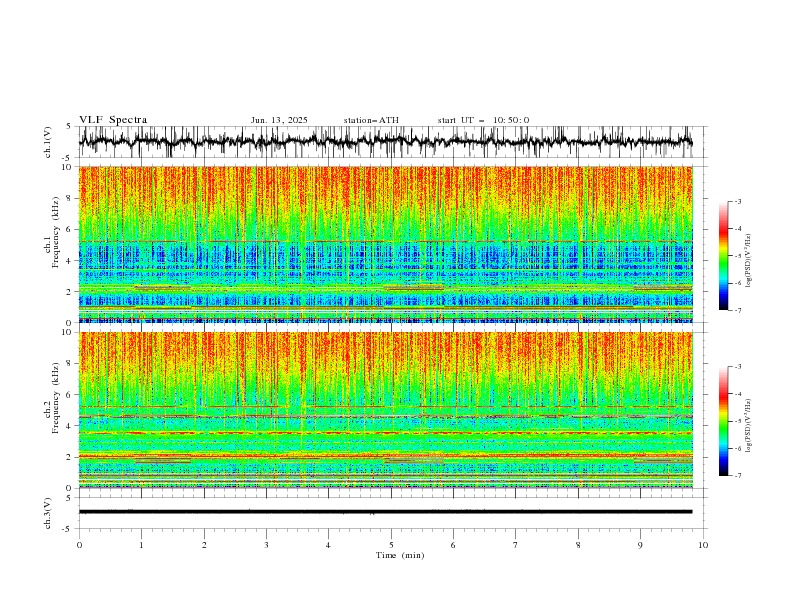
Task: Click the "ch.3(V)" waveform axis label
Action: pyautogui.click(x=48, y=513)
